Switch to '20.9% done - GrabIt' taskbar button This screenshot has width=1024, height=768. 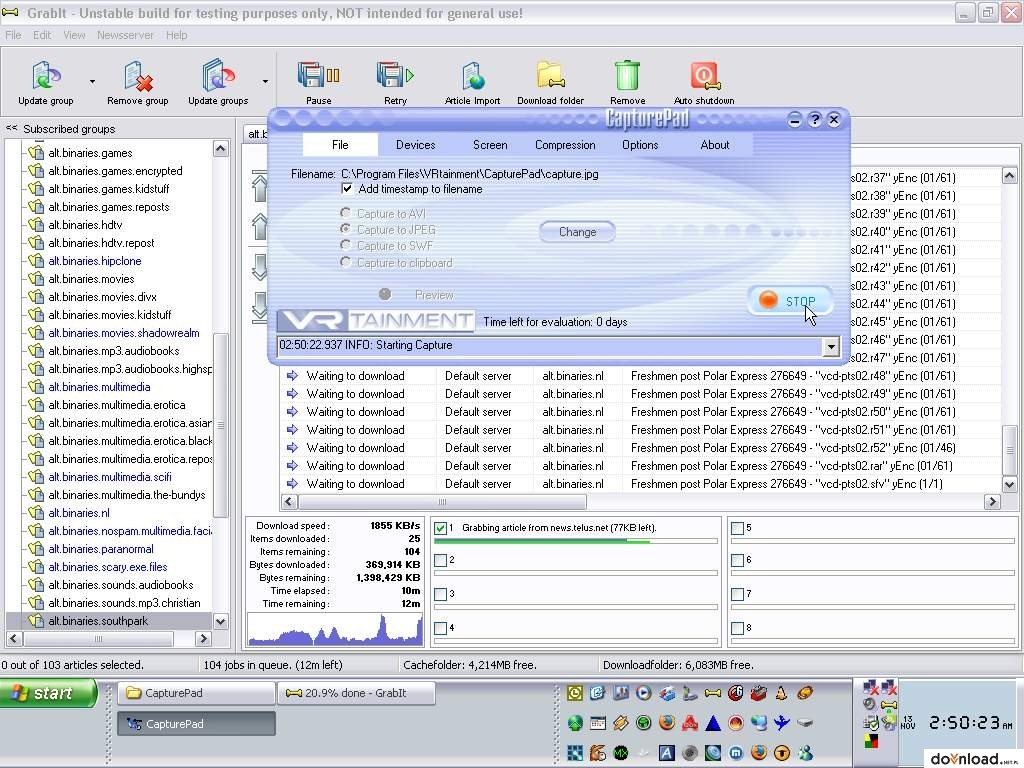(356, 693)
